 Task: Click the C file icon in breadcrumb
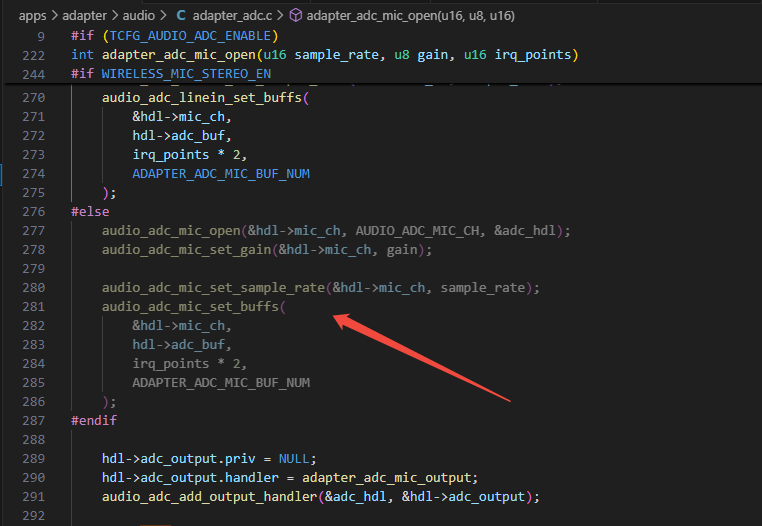pyautogui.click(x=181, y=16)
